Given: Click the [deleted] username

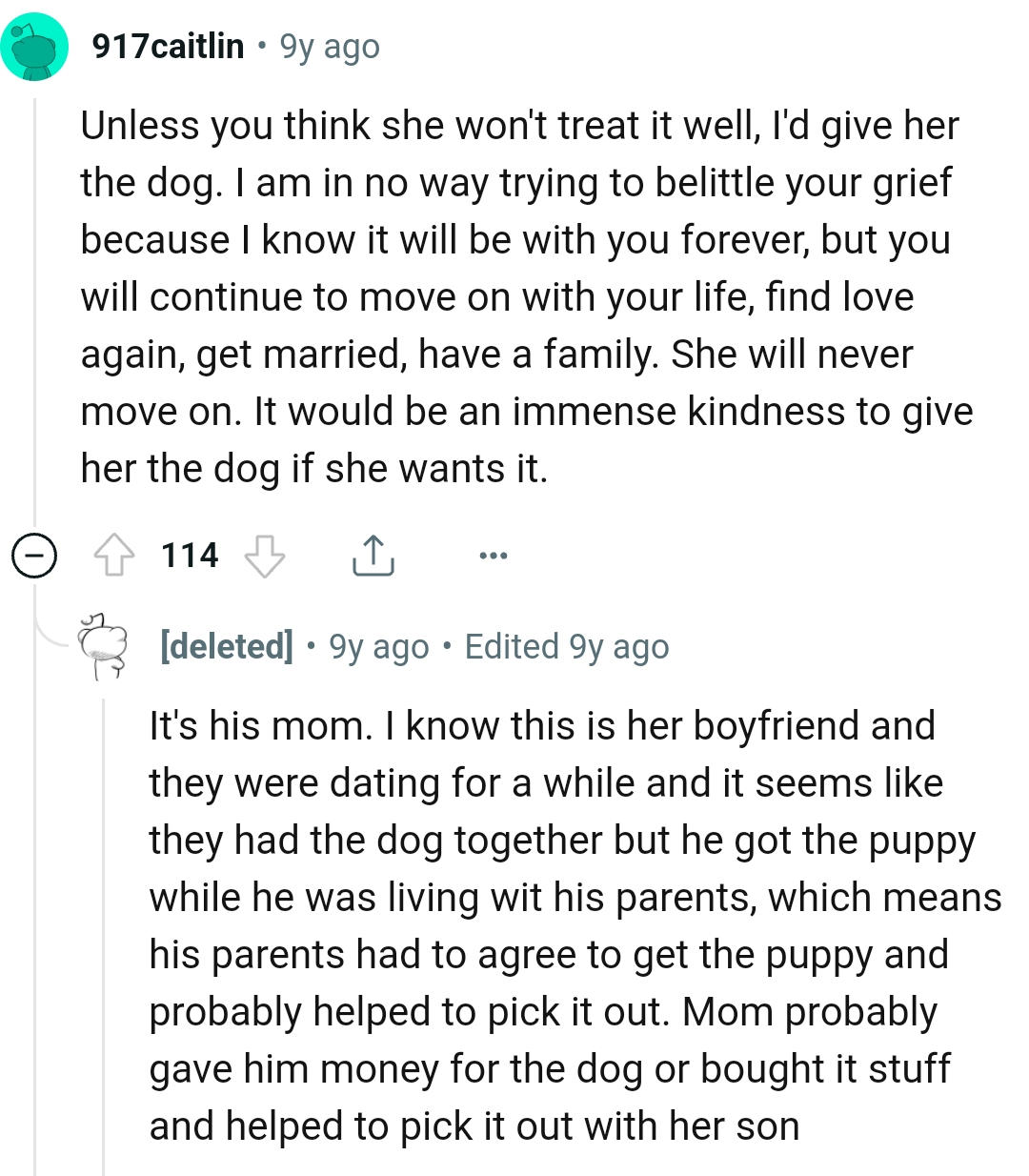Looking at the screenshot, I should click(x=226, y=646).
